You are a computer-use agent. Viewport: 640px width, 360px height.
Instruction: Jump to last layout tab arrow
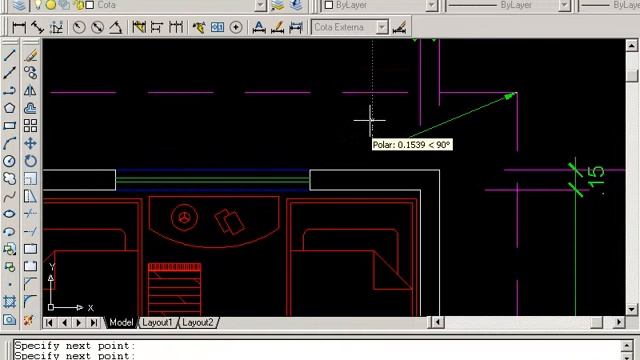point(94,322)
